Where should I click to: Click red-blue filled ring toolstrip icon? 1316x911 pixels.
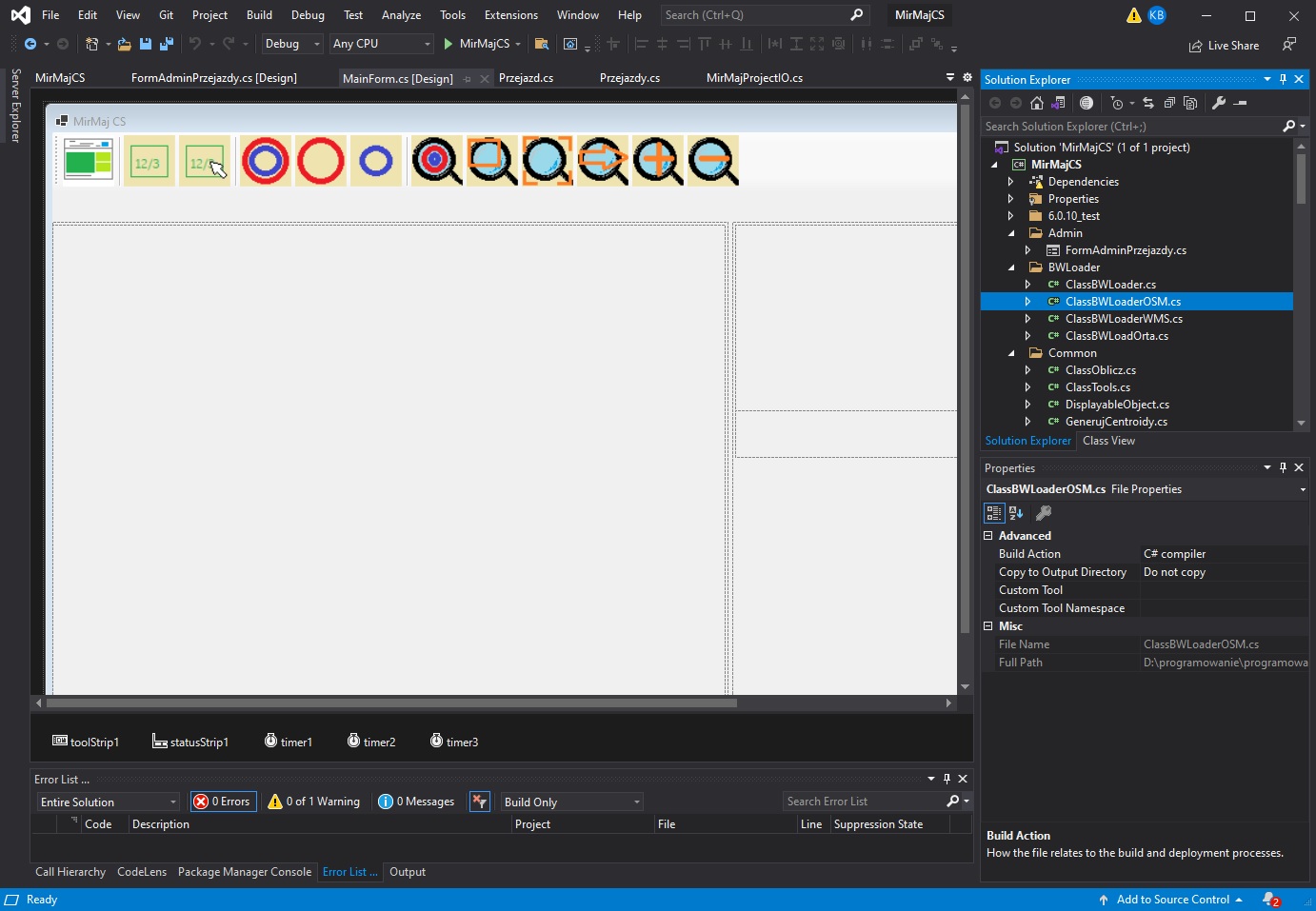[265, 161]
